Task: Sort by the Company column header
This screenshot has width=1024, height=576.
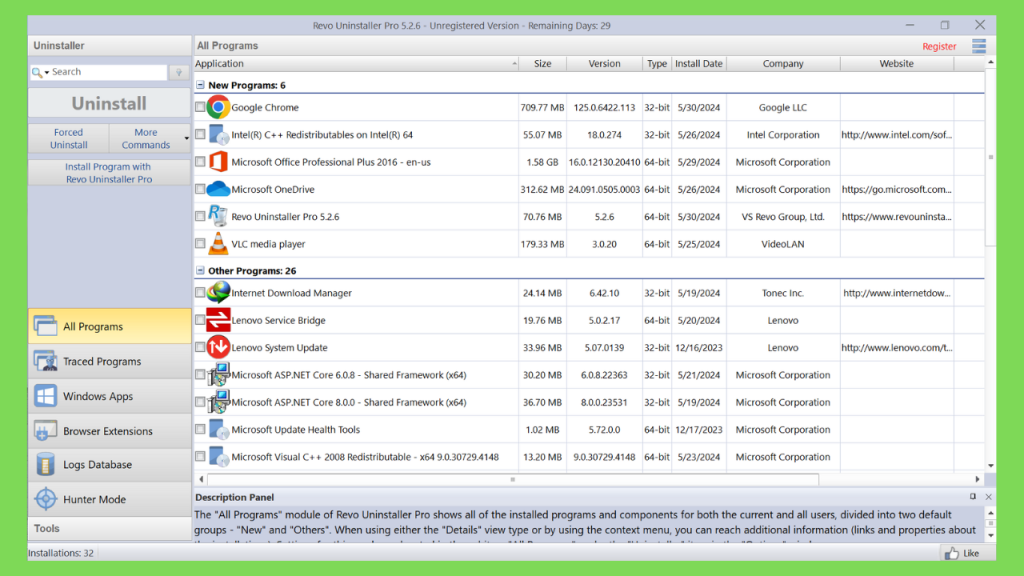Action: (x=783, y=63)
